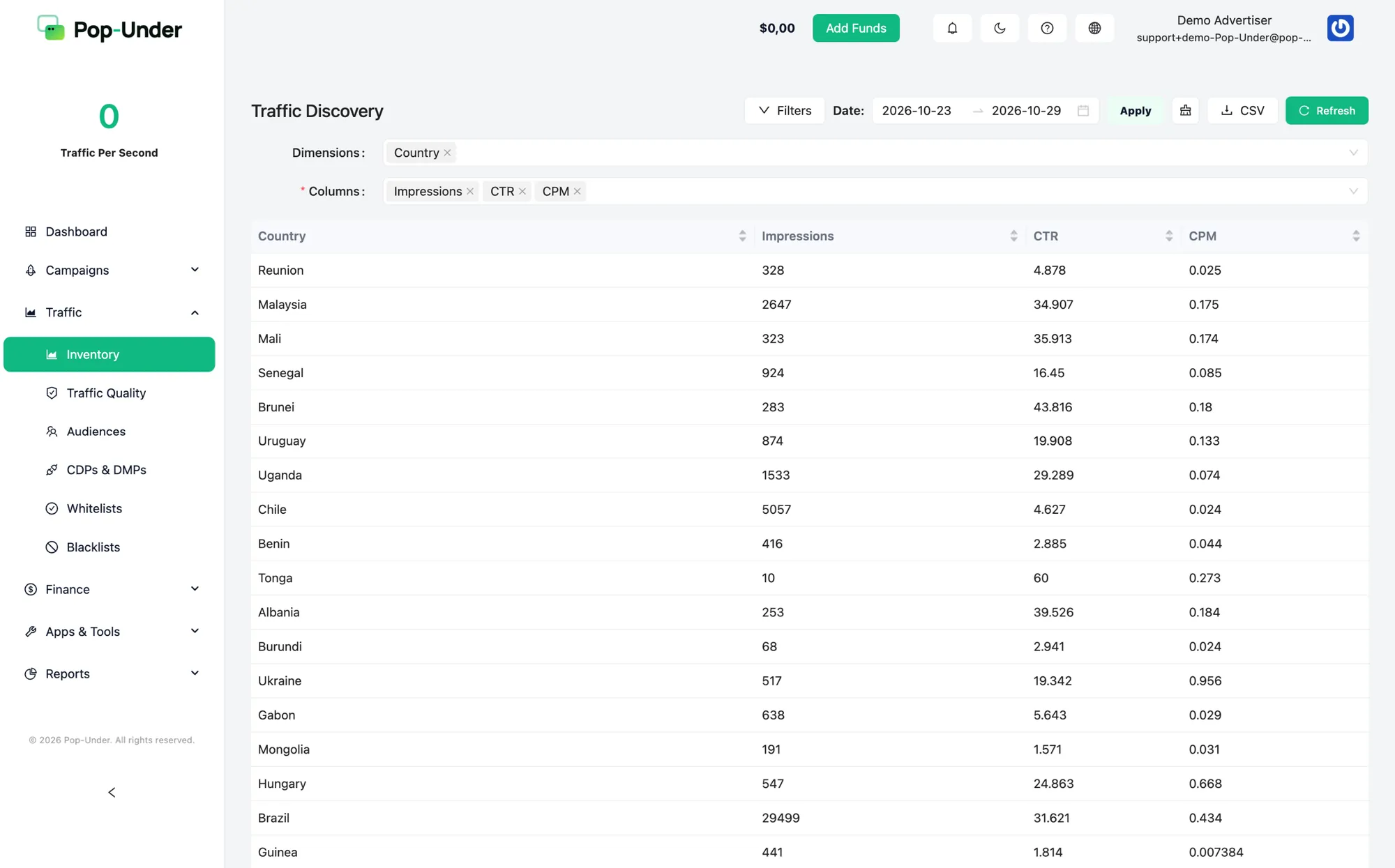
Task: Toggle dark mode moon icon
Action: [x=1000, y=28]
